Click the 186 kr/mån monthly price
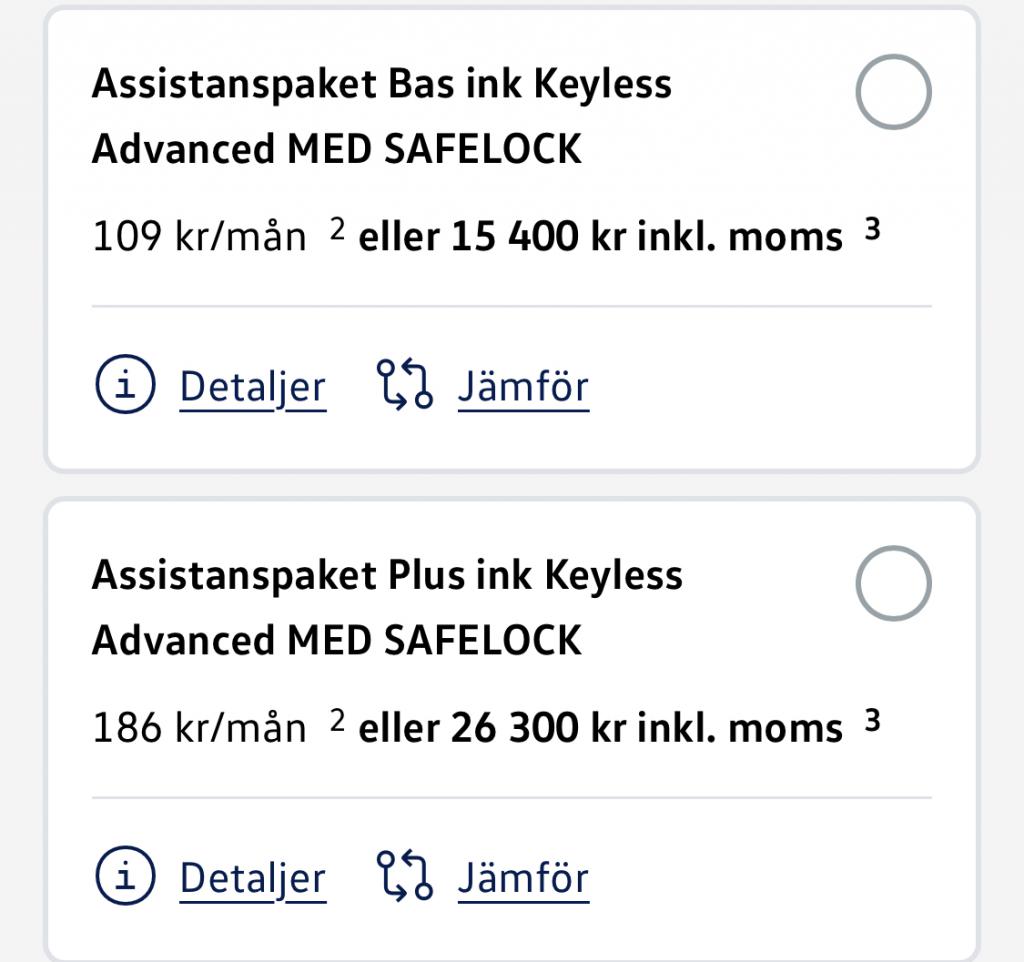 (200, 728)
